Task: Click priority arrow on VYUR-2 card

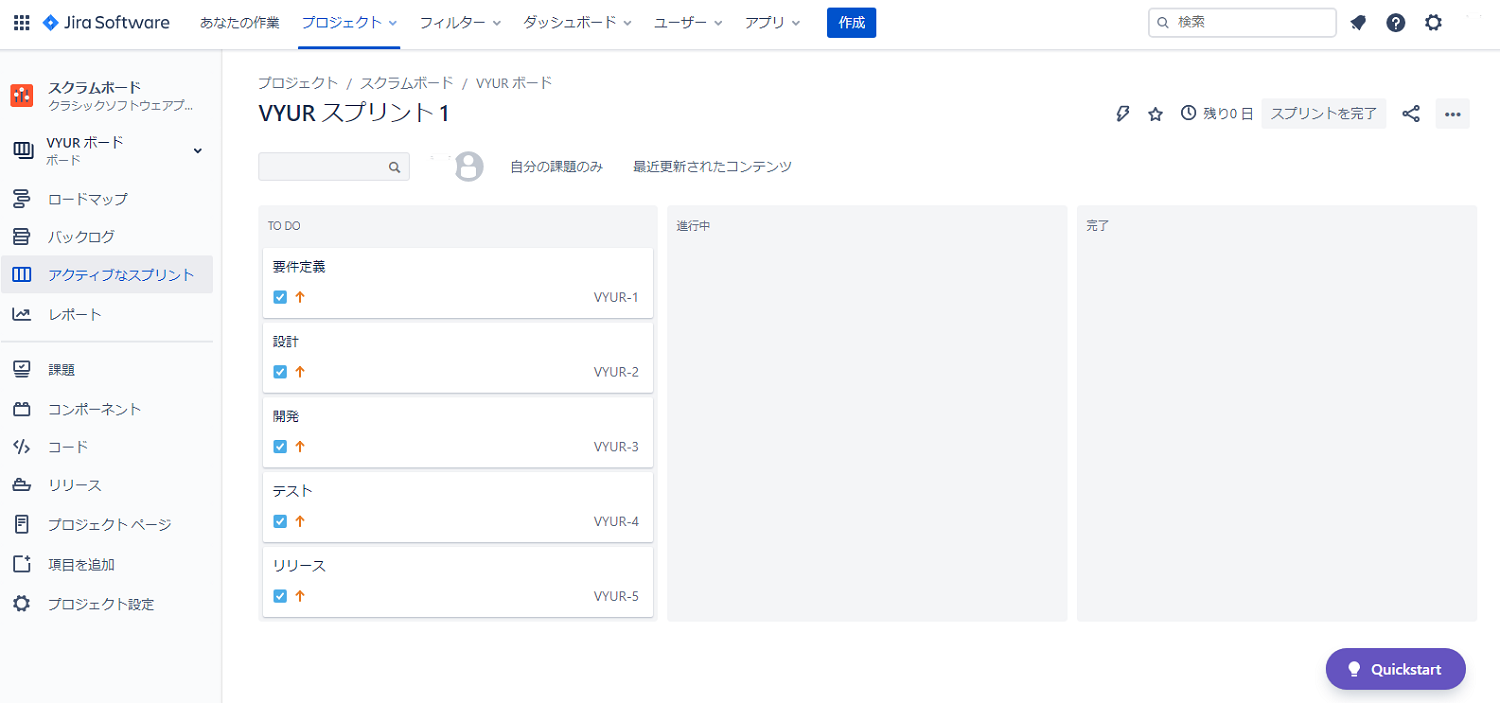Action: [300, 372]
